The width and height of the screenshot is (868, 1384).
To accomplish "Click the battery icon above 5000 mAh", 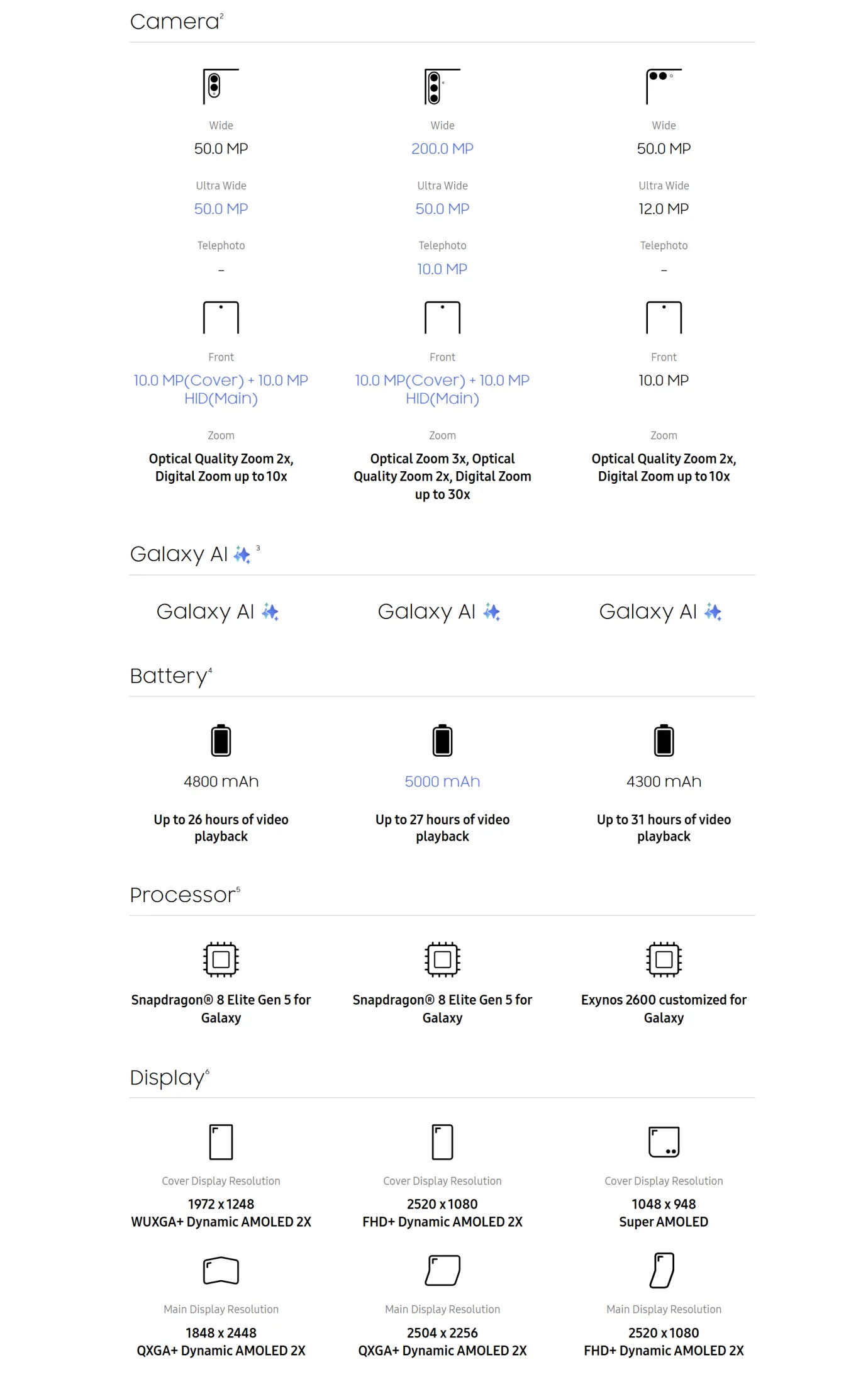I will tap(442, 740).
